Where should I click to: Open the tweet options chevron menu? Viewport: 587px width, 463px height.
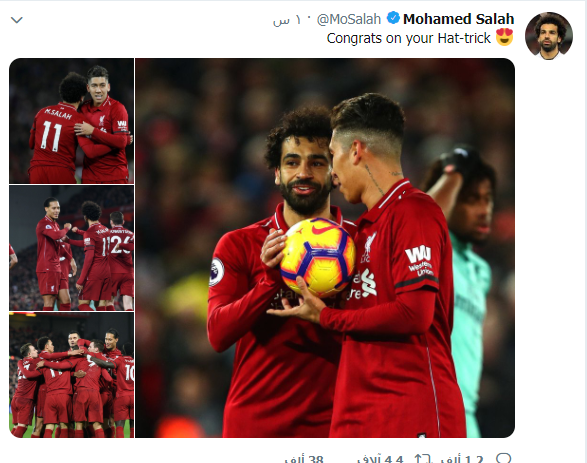(x=17, y=20)
